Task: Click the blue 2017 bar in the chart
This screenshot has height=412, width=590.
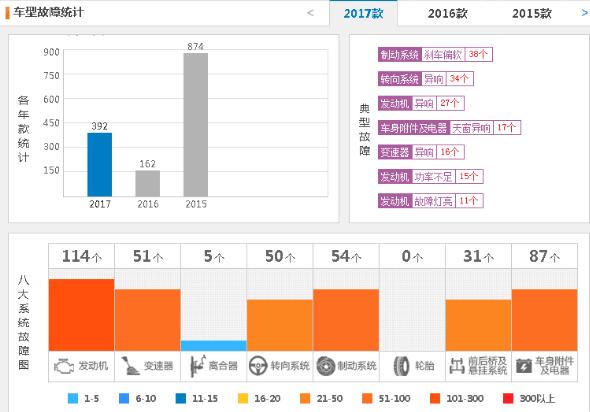Action: coord(100,164)
